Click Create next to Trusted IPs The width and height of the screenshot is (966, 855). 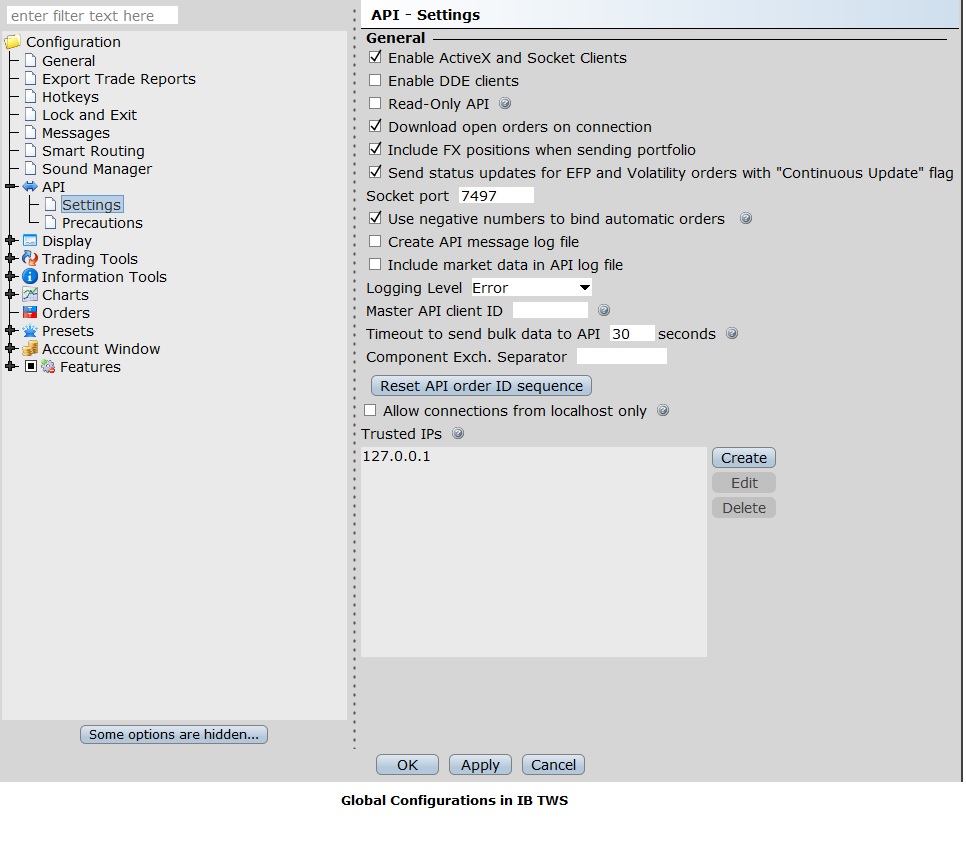tap(743, 457)
